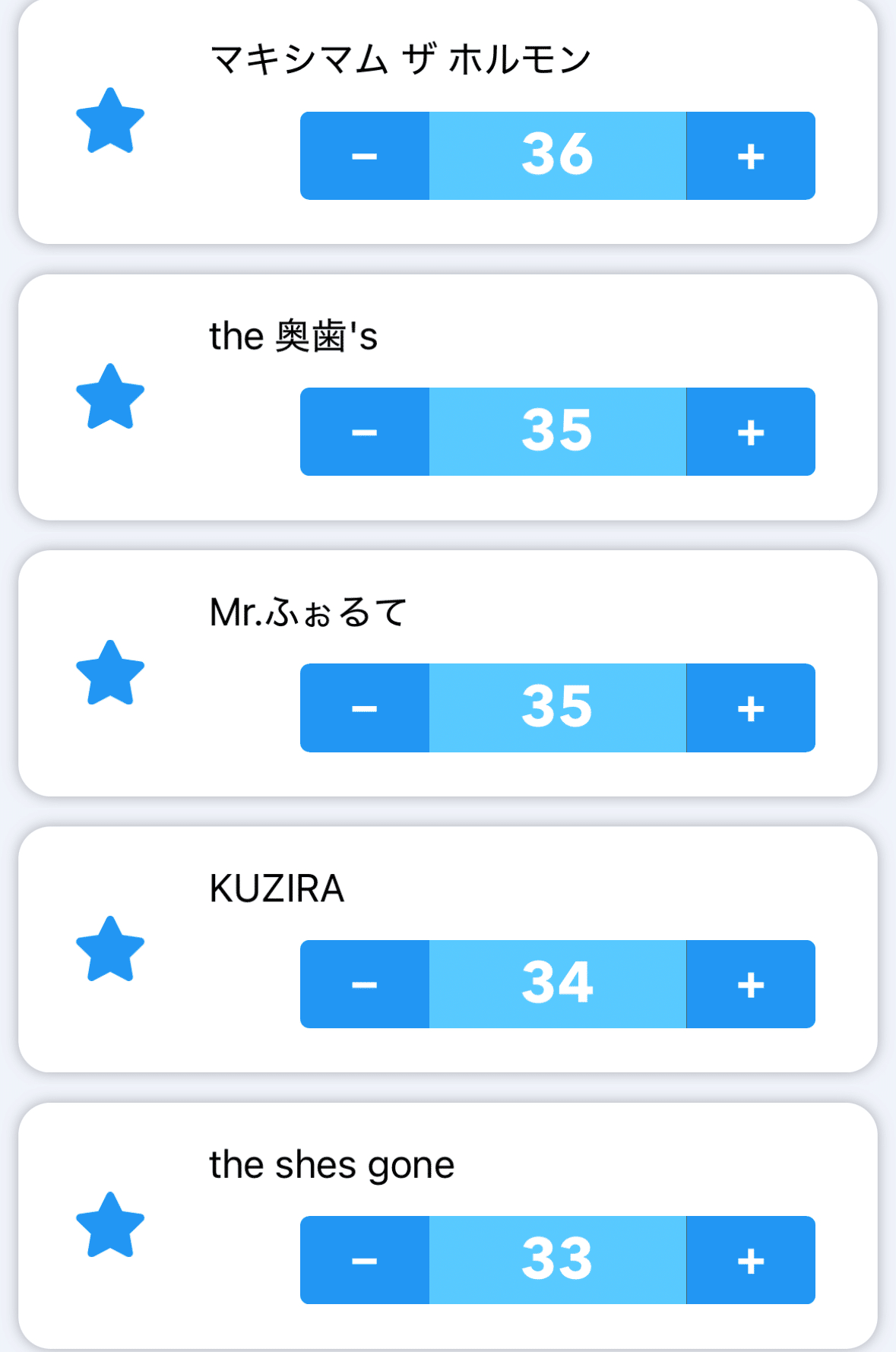
Task: Open the shes gone artist name
Action: pyautogui.click(x=331, y=1164)
